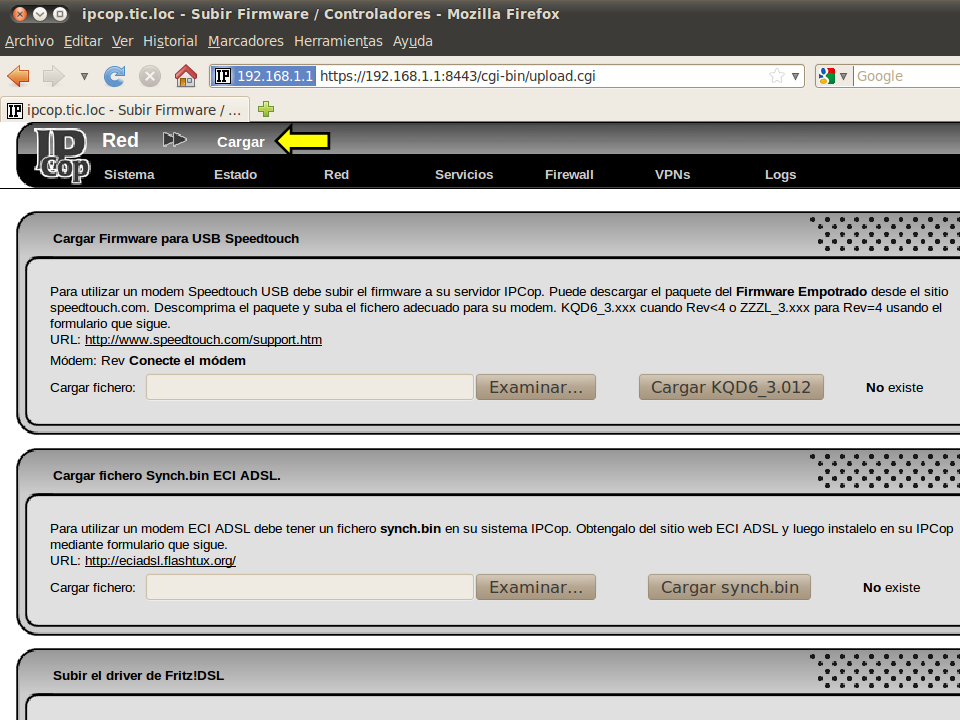Bookmark page with star icon
Screen dimensions: 960x720
point(777,76)
